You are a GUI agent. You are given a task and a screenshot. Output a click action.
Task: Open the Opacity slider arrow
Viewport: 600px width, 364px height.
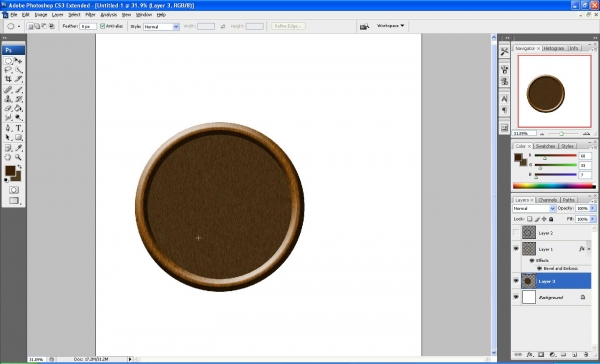[593, 208]
